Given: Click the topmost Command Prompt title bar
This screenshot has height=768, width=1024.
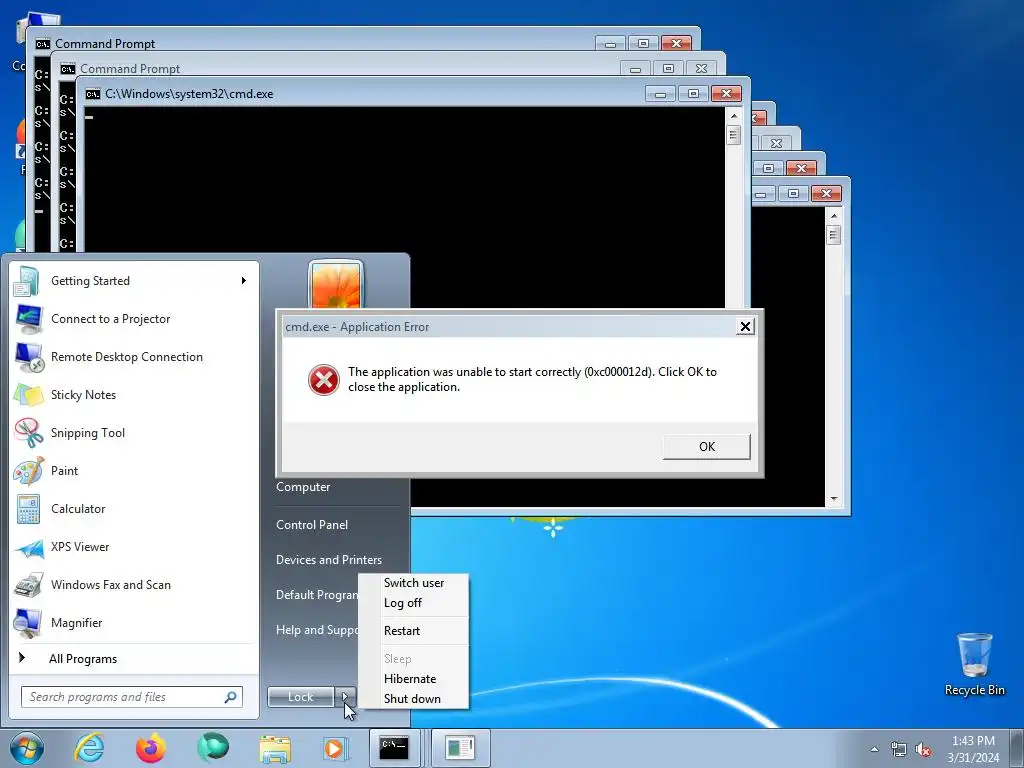Looking at the screenshot, I should [x=313, y=44].
